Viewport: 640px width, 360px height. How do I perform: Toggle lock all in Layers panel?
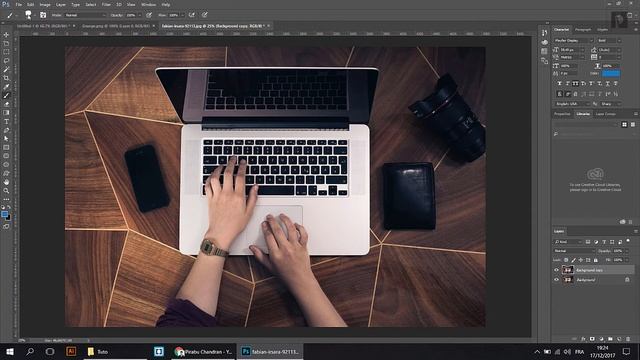click(x=596, y=260)
